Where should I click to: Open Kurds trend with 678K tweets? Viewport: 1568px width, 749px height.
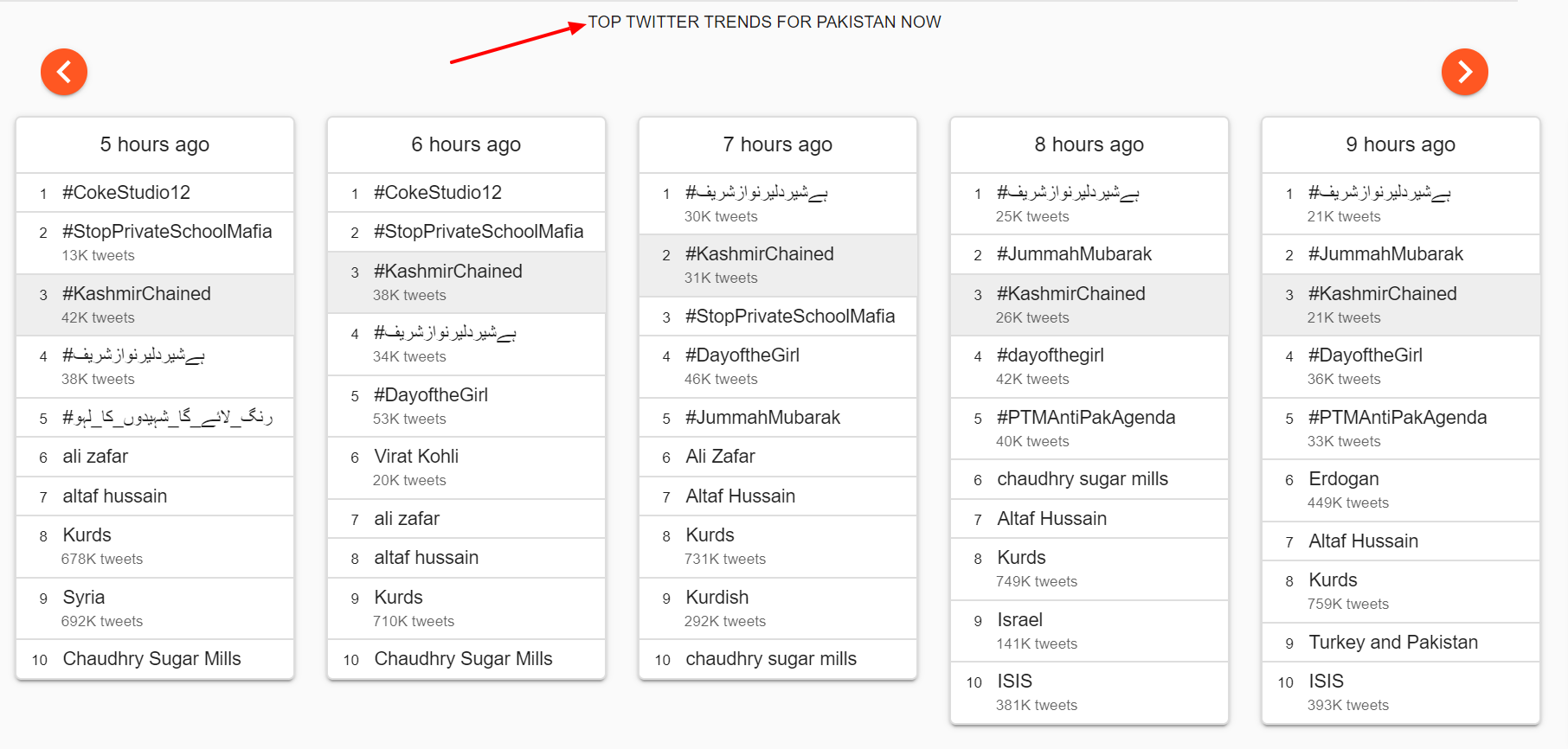coord(155,547)
